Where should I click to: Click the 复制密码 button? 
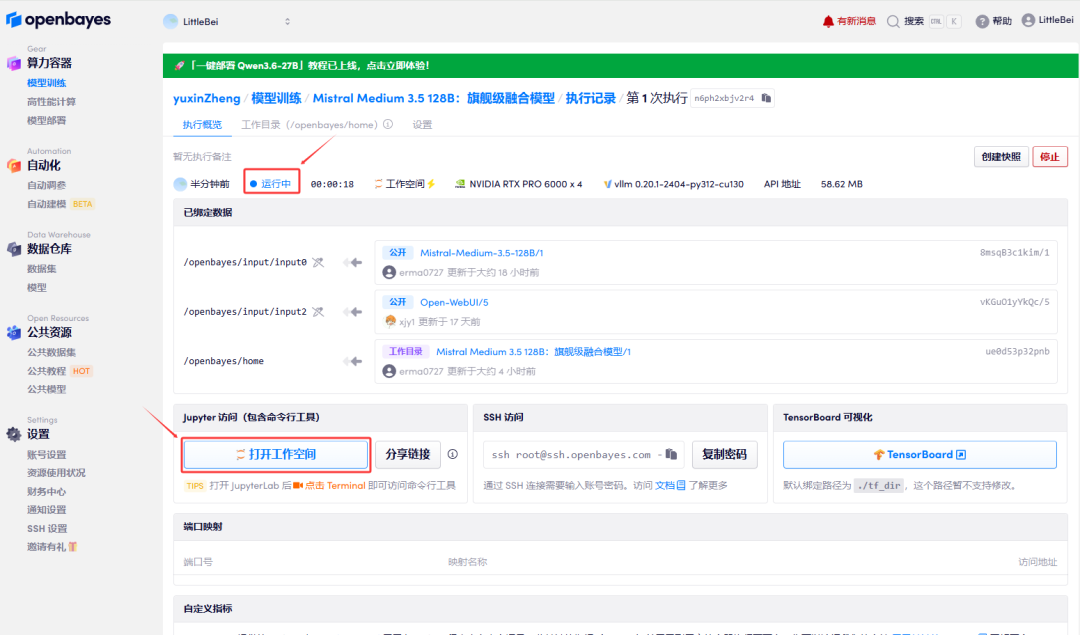[x=725, y=455]
